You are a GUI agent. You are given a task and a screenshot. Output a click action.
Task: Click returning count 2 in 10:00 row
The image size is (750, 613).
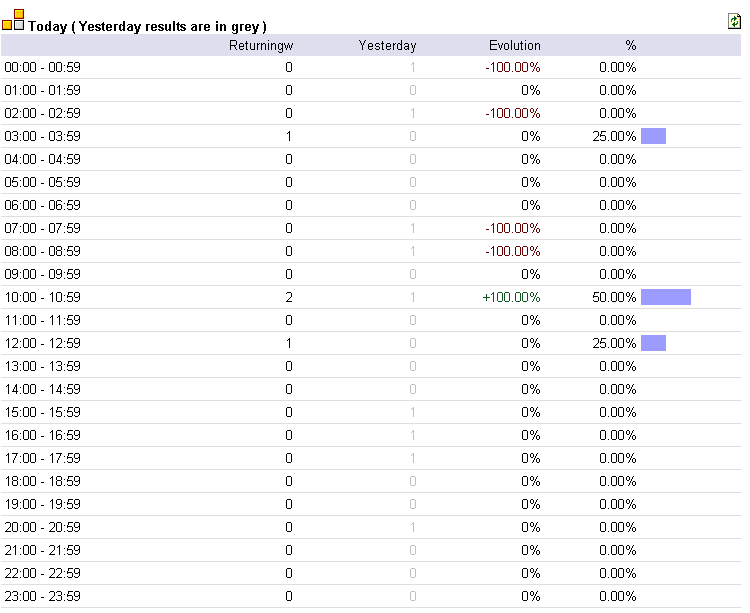click(289, 297)
